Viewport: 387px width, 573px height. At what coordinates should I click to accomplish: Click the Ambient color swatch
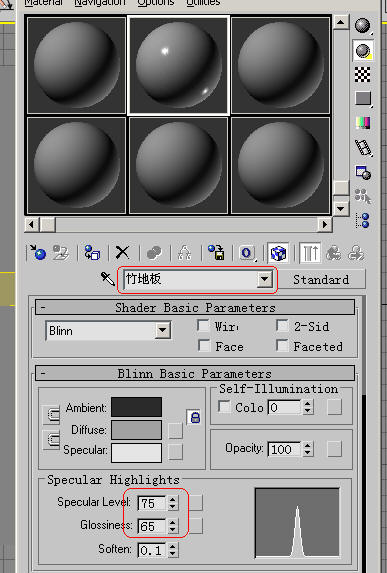click(136, 407)
